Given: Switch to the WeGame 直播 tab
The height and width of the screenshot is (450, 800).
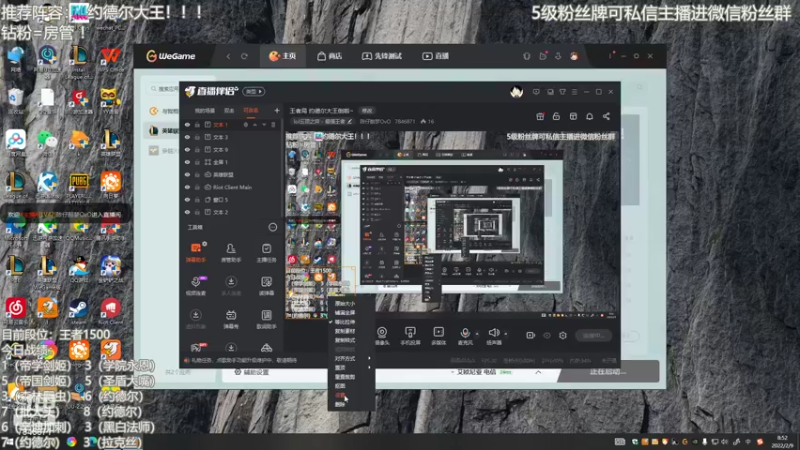Looking at the screenshot, I should (x=435, y=56).
